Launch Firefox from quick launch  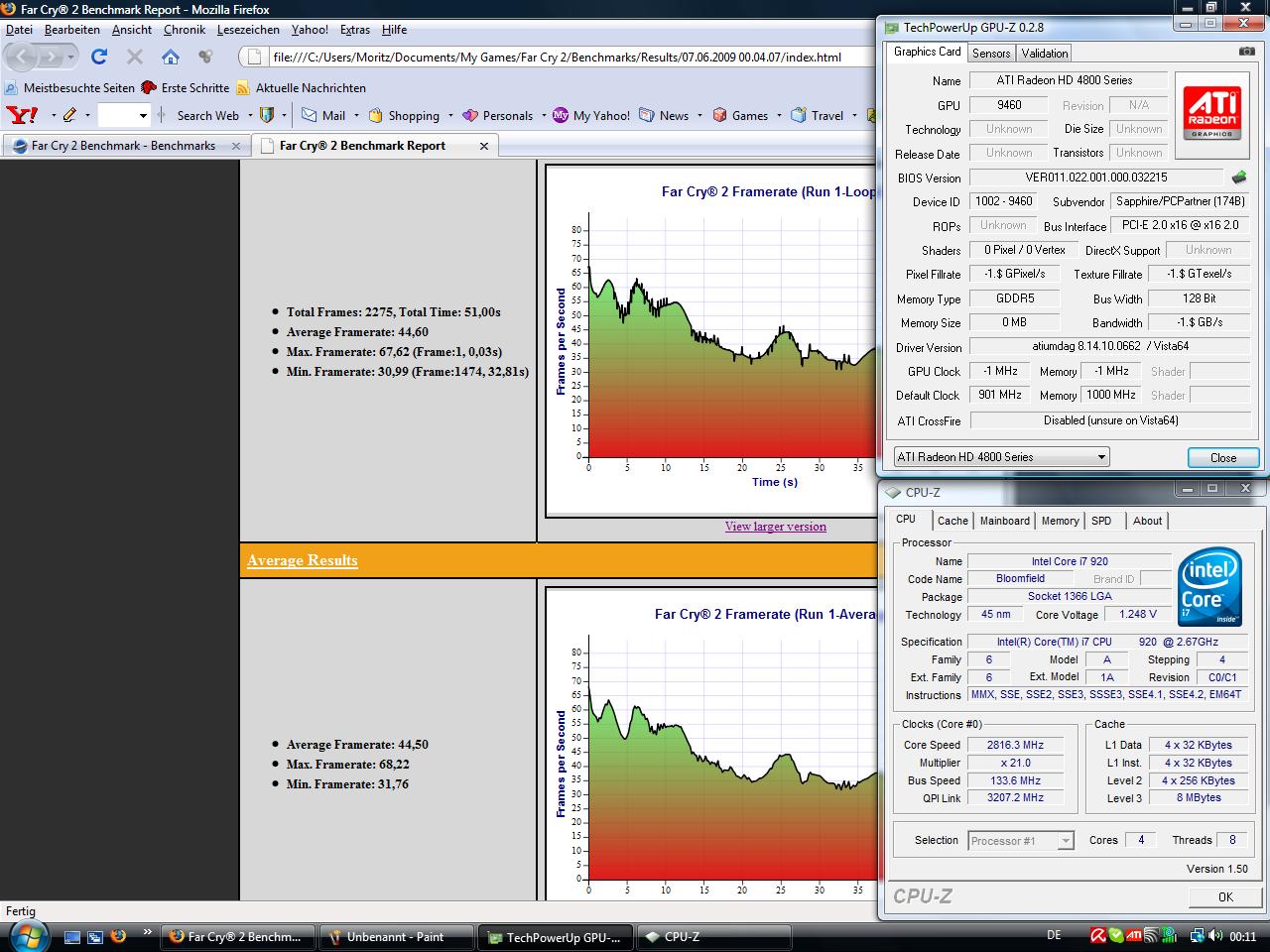coord(118,936)
